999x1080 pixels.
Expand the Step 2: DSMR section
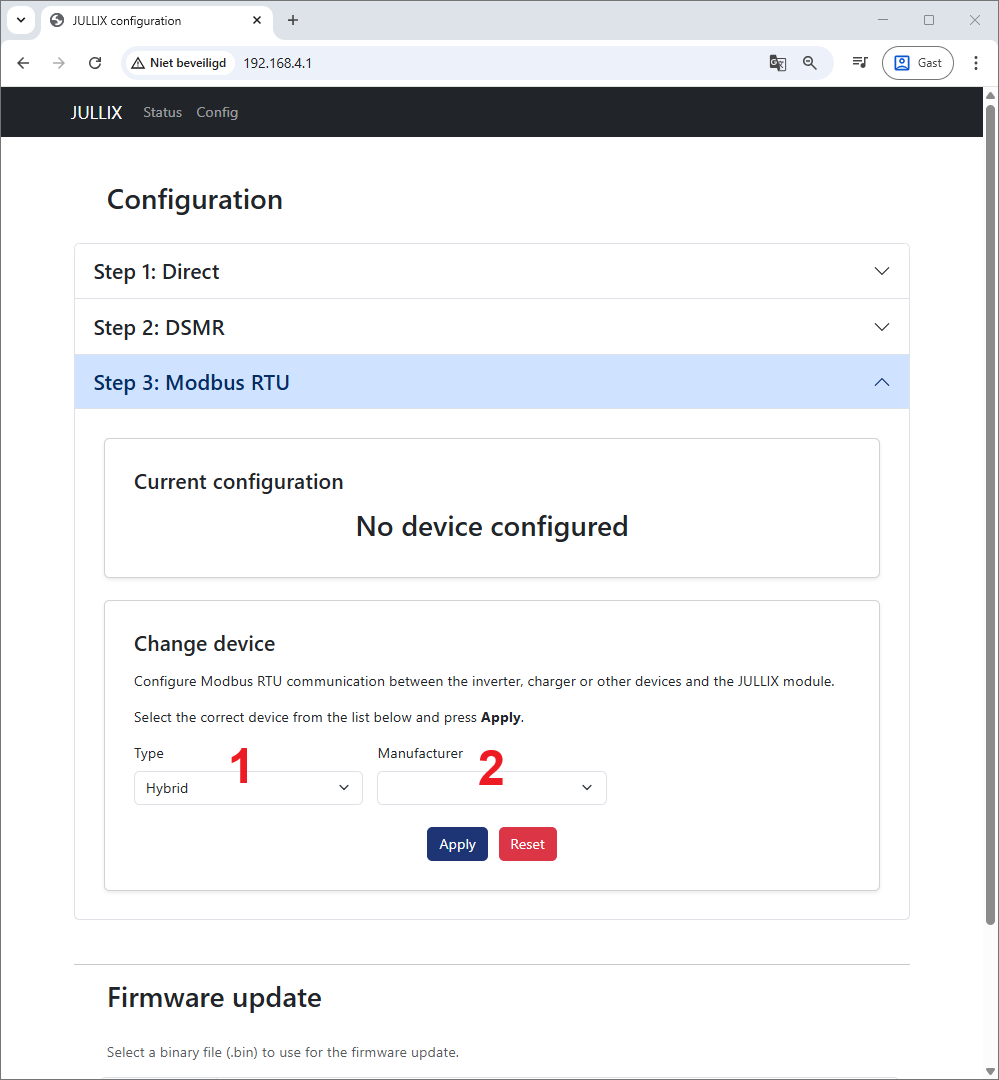[x=491, y=327]
